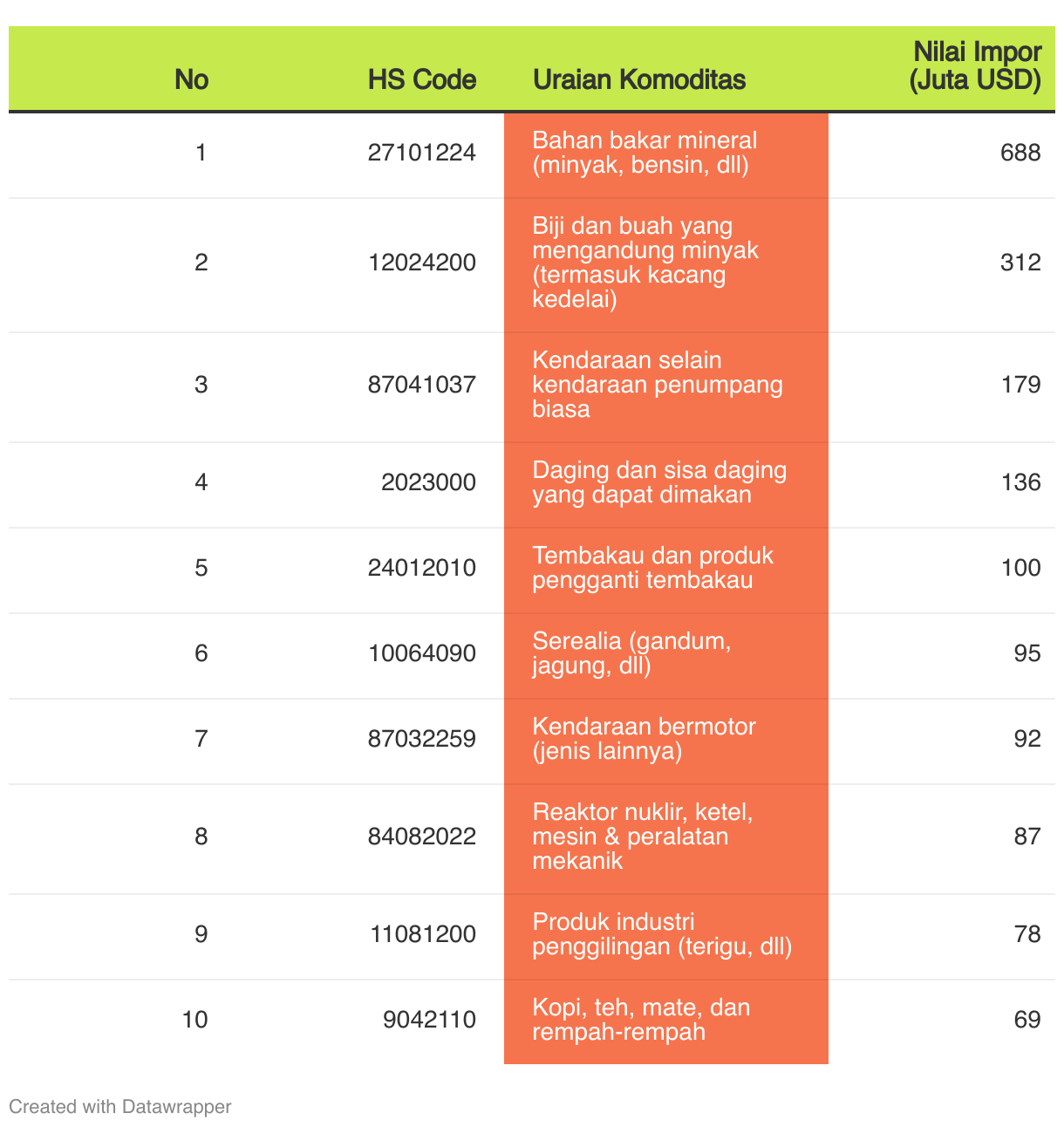Viewport: 1064px width, 1127px height.
Task: Click the 'Uraian Komoditas' column header
Action: (639, 79)
